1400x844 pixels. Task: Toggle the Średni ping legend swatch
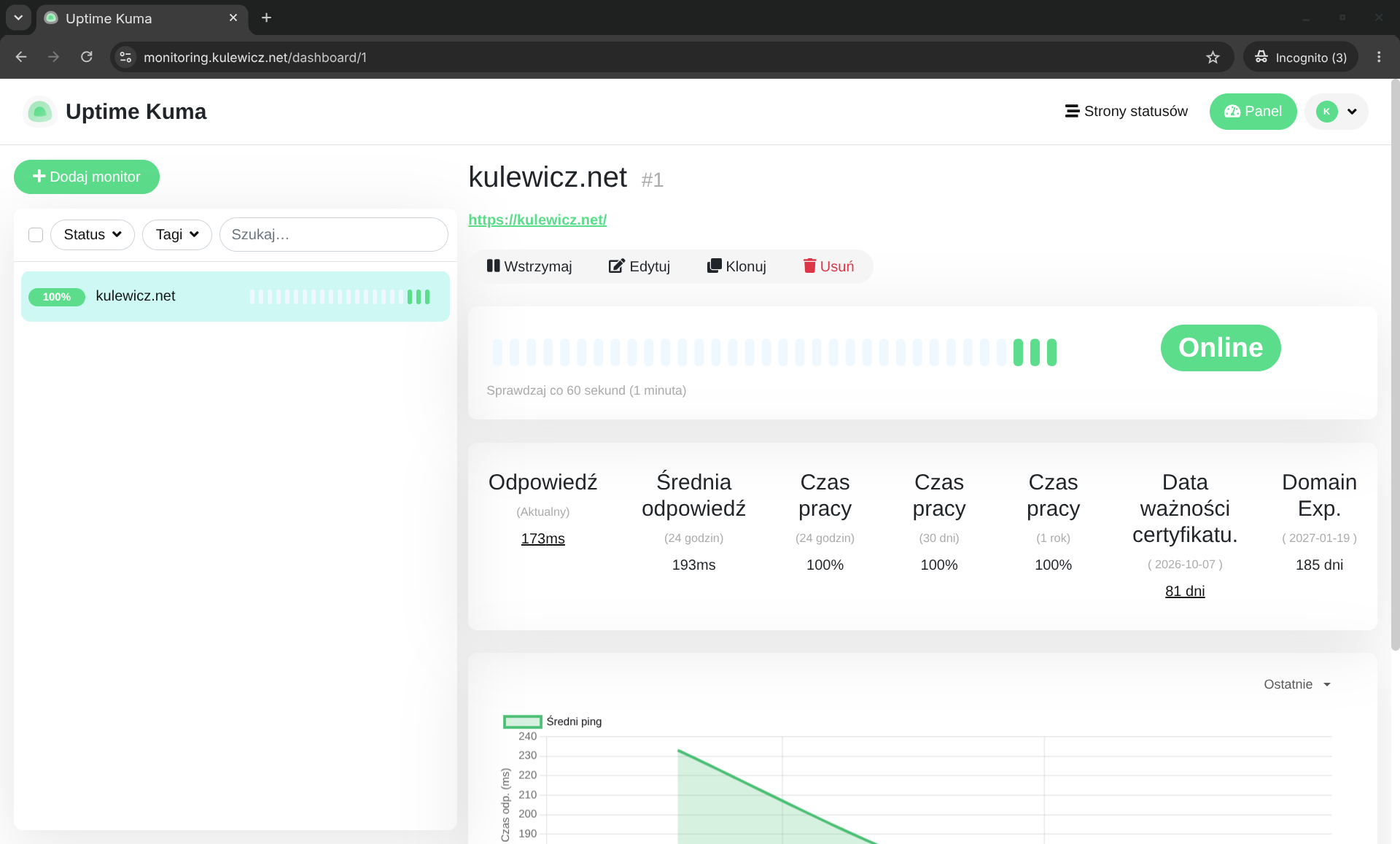(522, 721)
